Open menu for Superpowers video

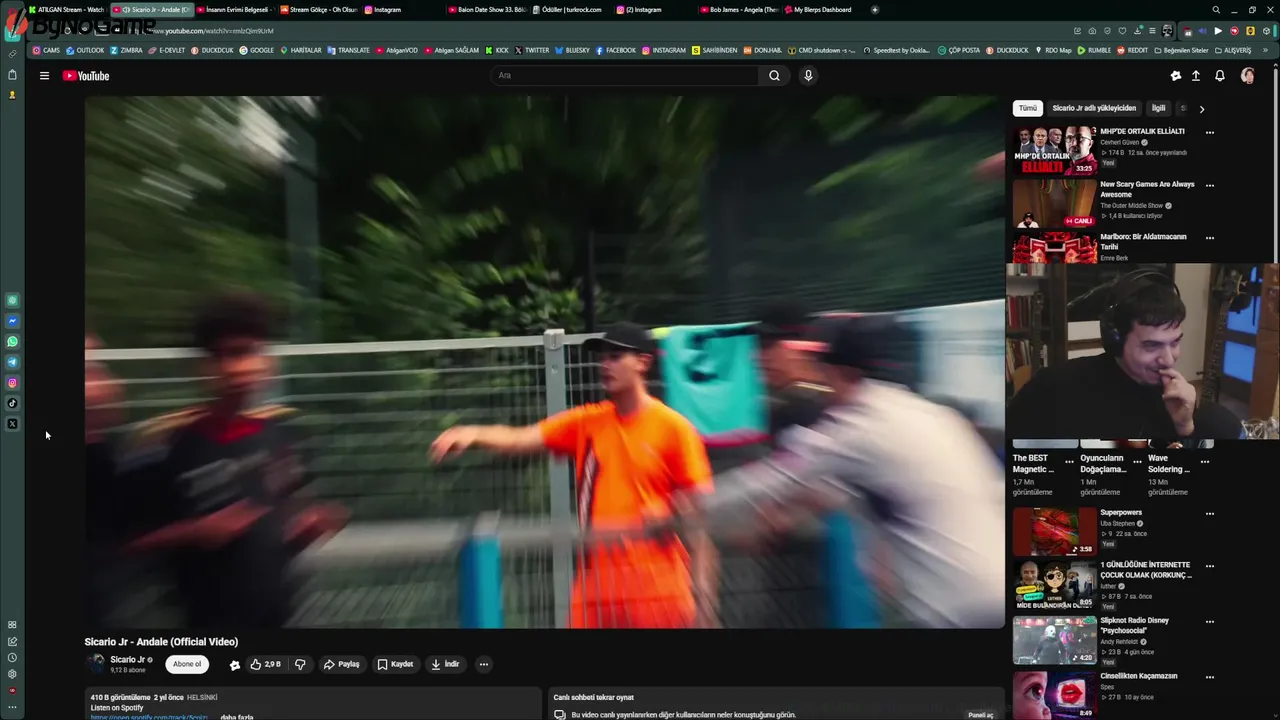[x=1210, y=514]
